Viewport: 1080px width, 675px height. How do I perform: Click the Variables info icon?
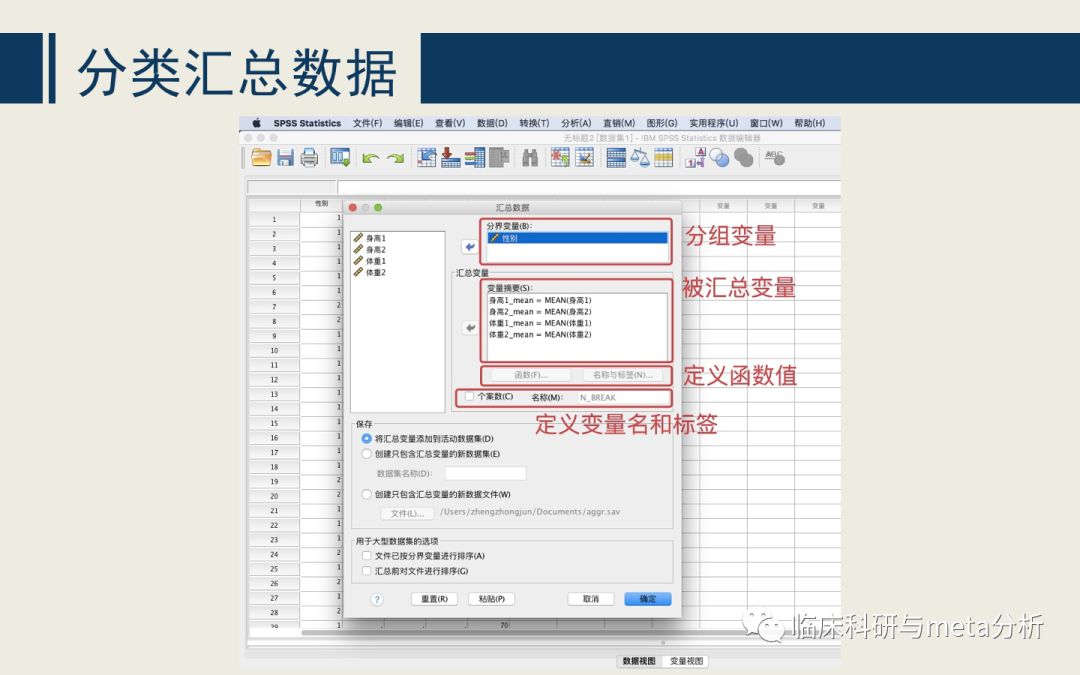coord(475,158)
